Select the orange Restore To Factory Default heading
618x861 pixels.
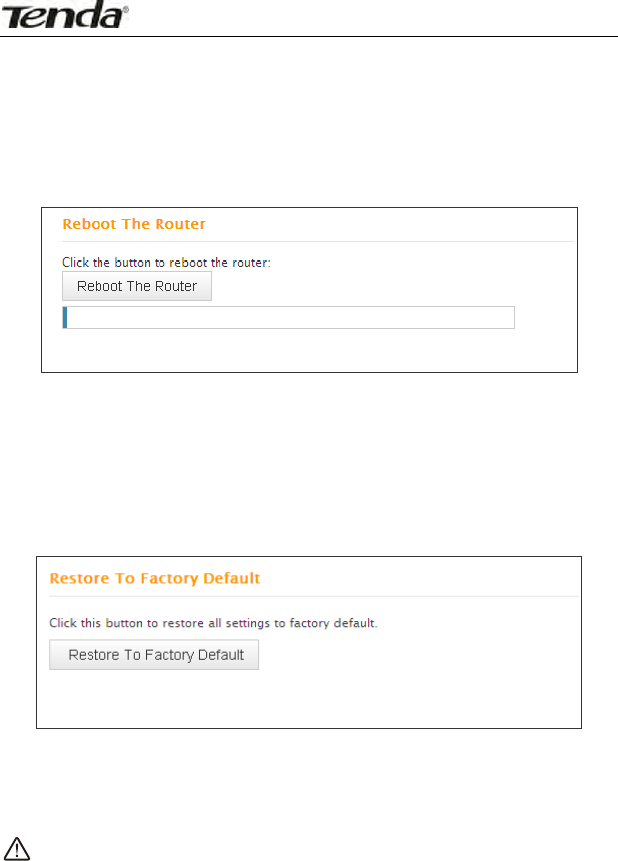pyautogui.click(x=154, y=578)
